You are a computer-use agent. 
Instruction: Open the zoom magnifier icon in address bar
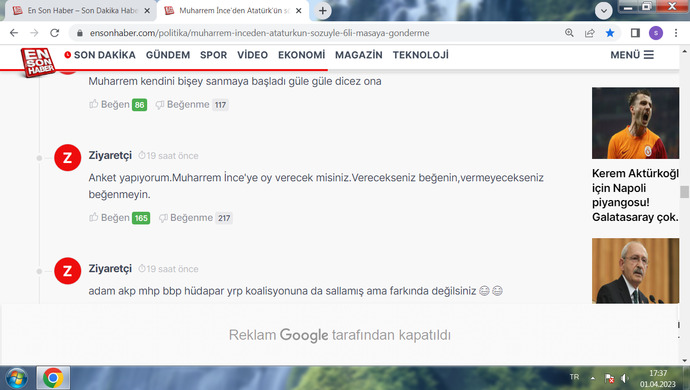pyautogui.click(x=569, y=33)
